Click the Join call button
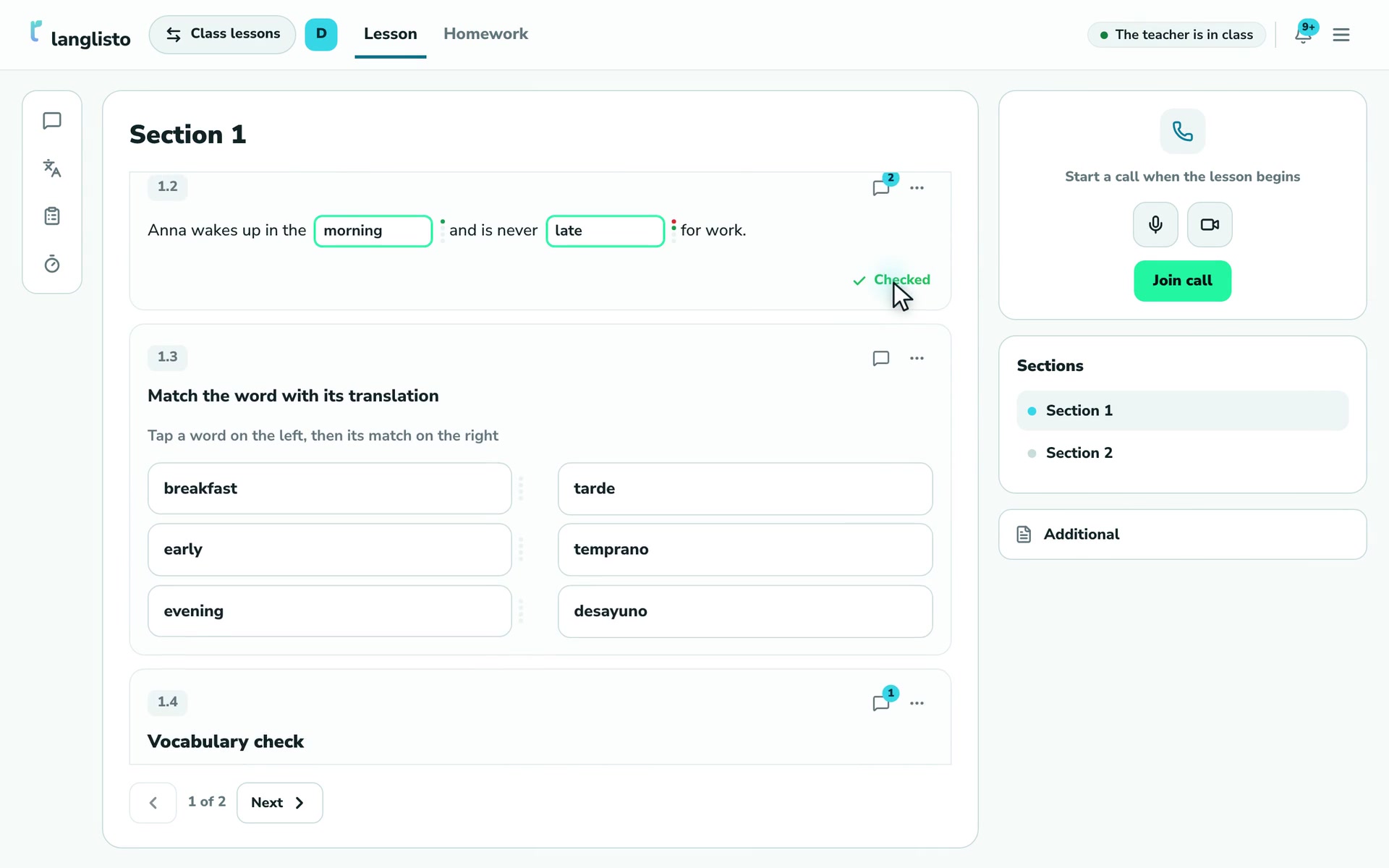The height and width of the screenshot is (868, 1389). click(1183, 281)
